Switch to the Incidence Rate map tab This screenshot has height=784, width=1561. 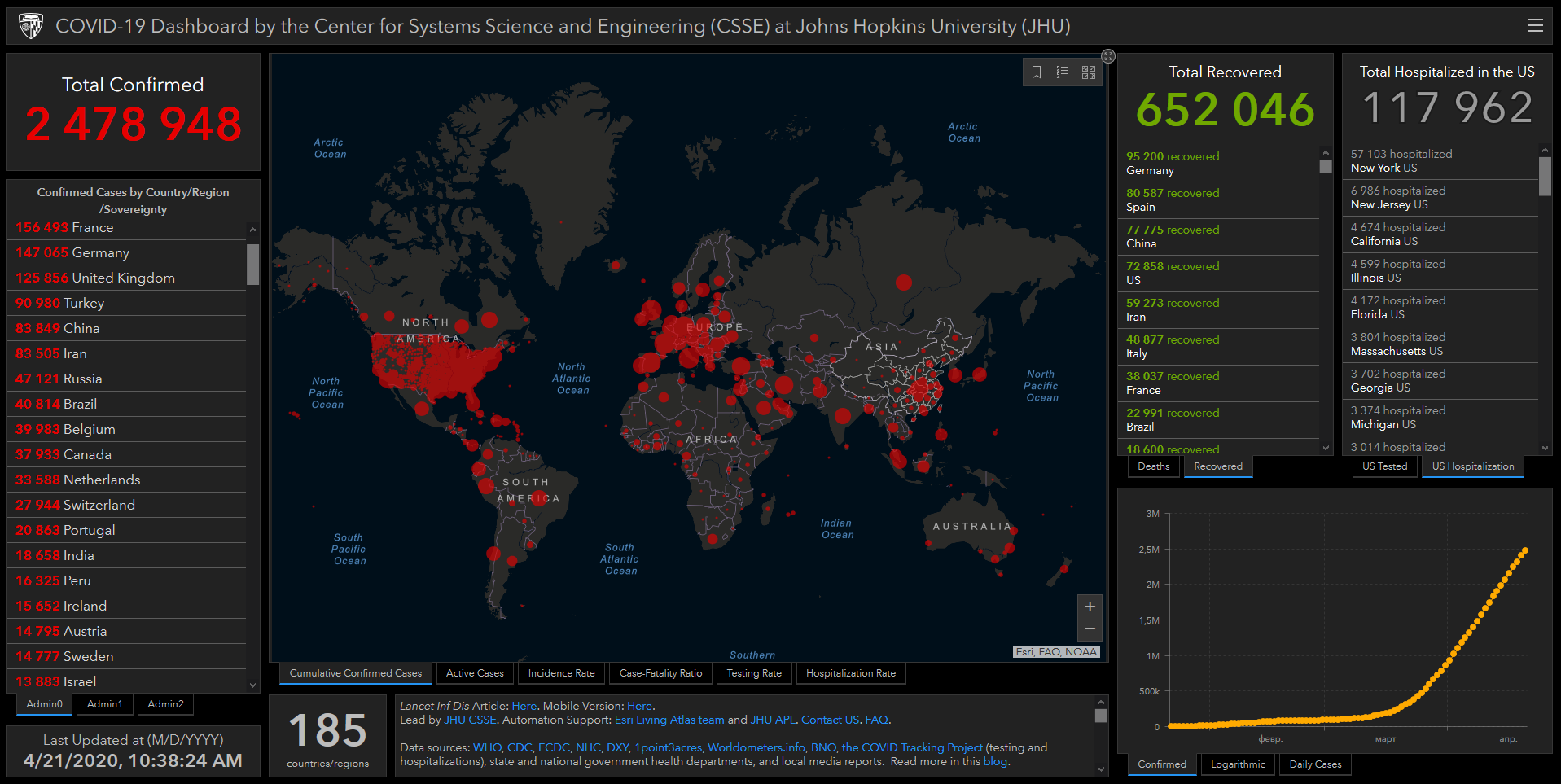coord(561,673)
